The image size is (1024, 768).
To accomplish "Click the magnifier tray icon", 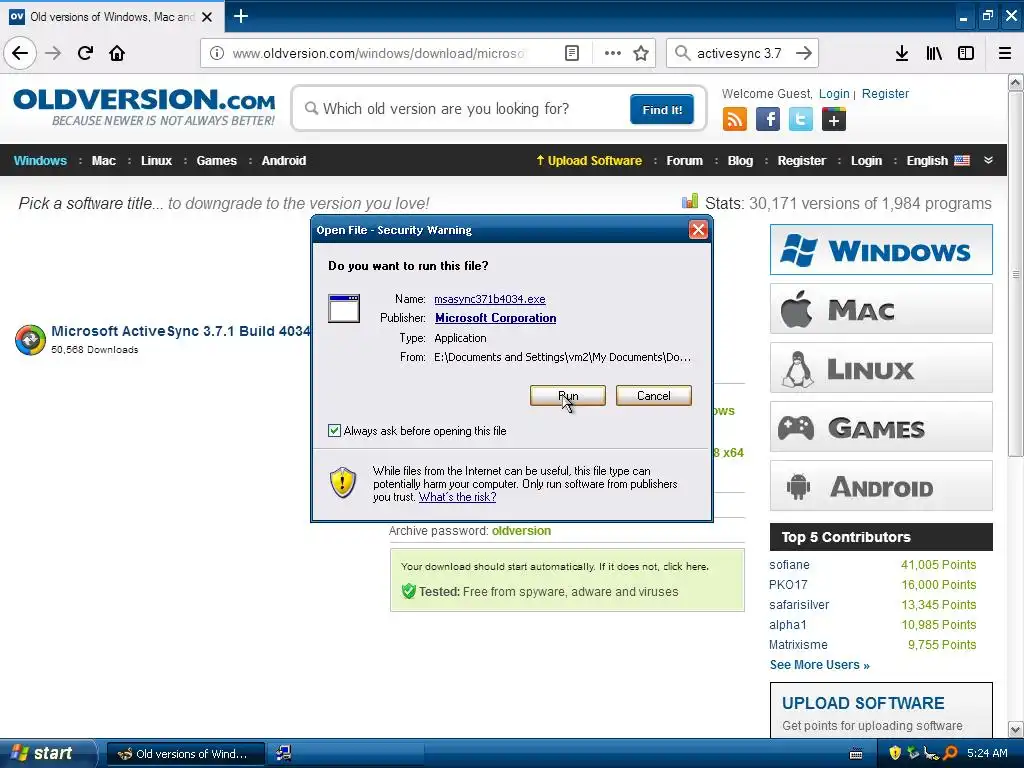I will [x=951, y=753].
